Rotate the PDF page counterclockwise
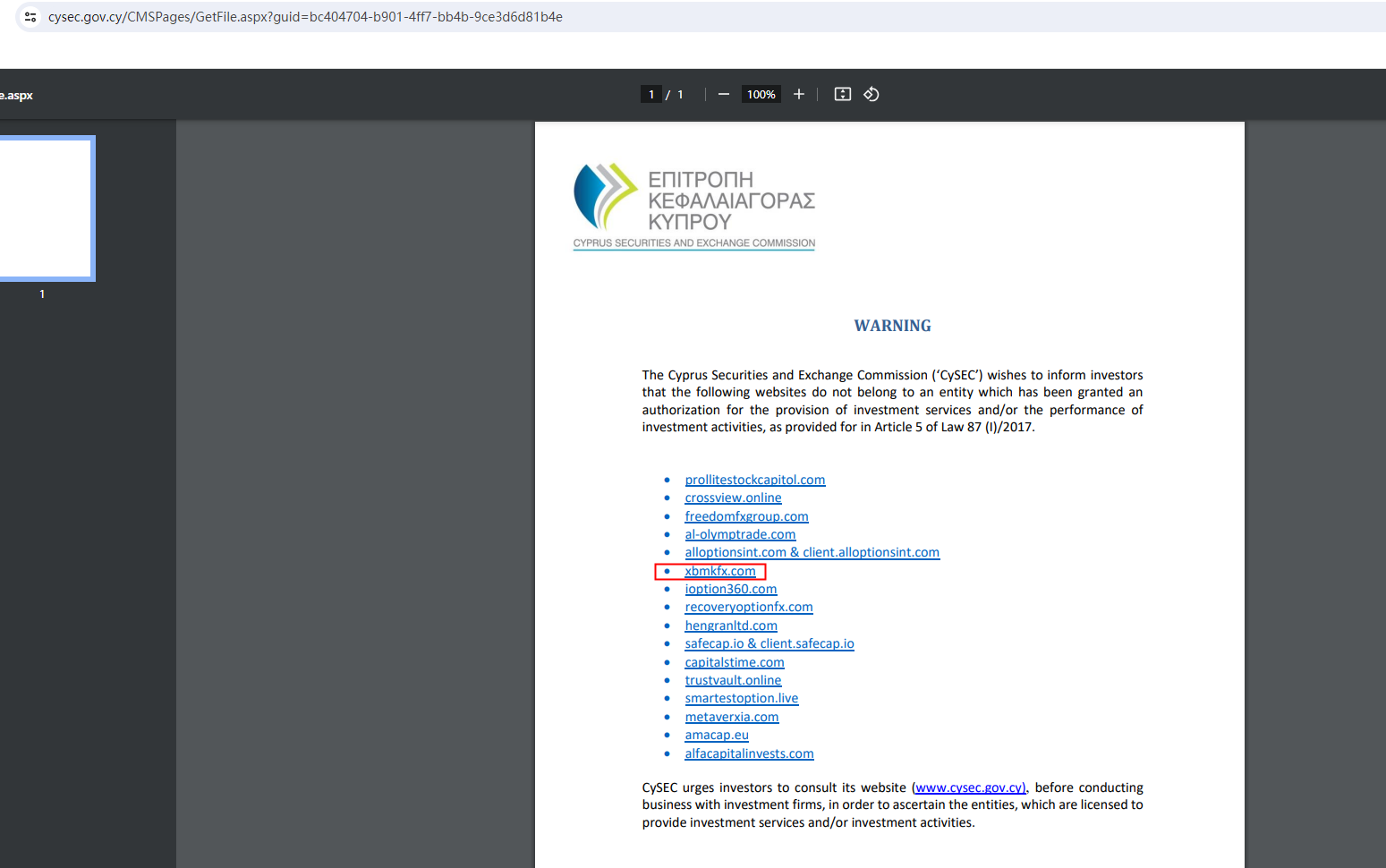The height and width of the screenshot is (868, 1386). (x=872, y=94)
